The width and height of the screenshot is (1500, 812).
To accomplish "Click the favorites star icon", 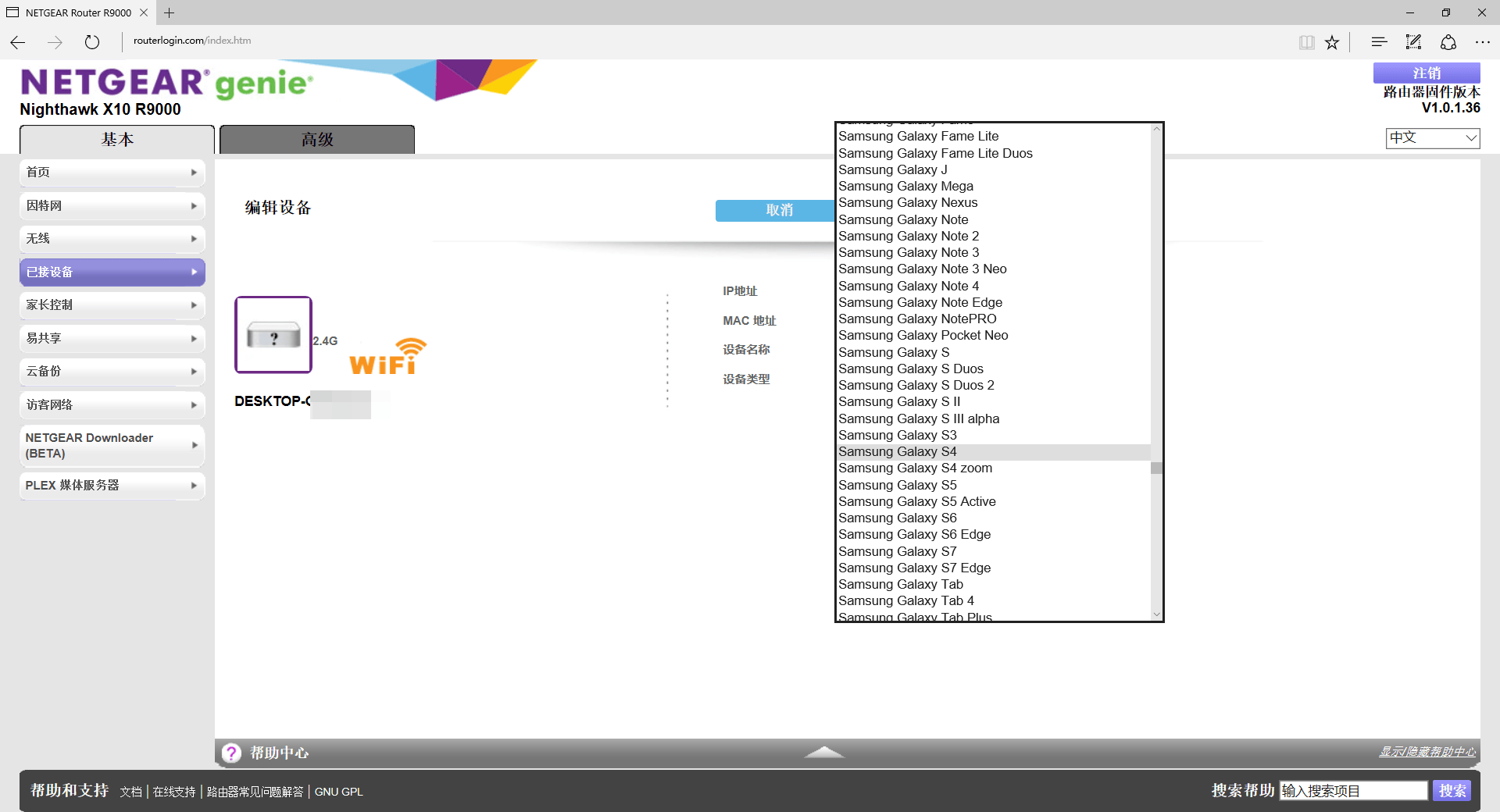I will (x=1332, y=42).
